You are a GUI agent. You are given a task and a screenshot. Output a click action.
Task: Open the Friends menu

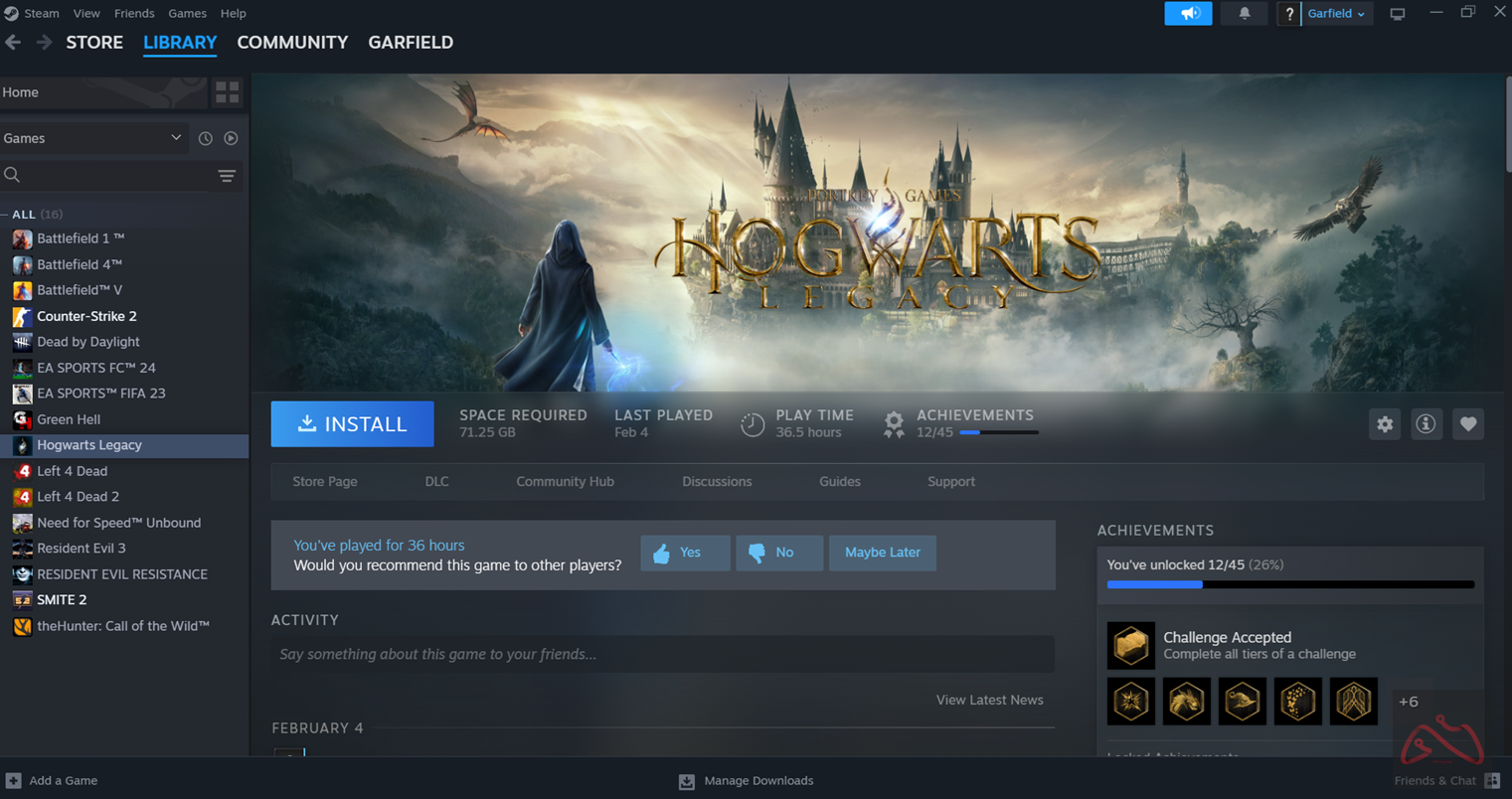134,14
